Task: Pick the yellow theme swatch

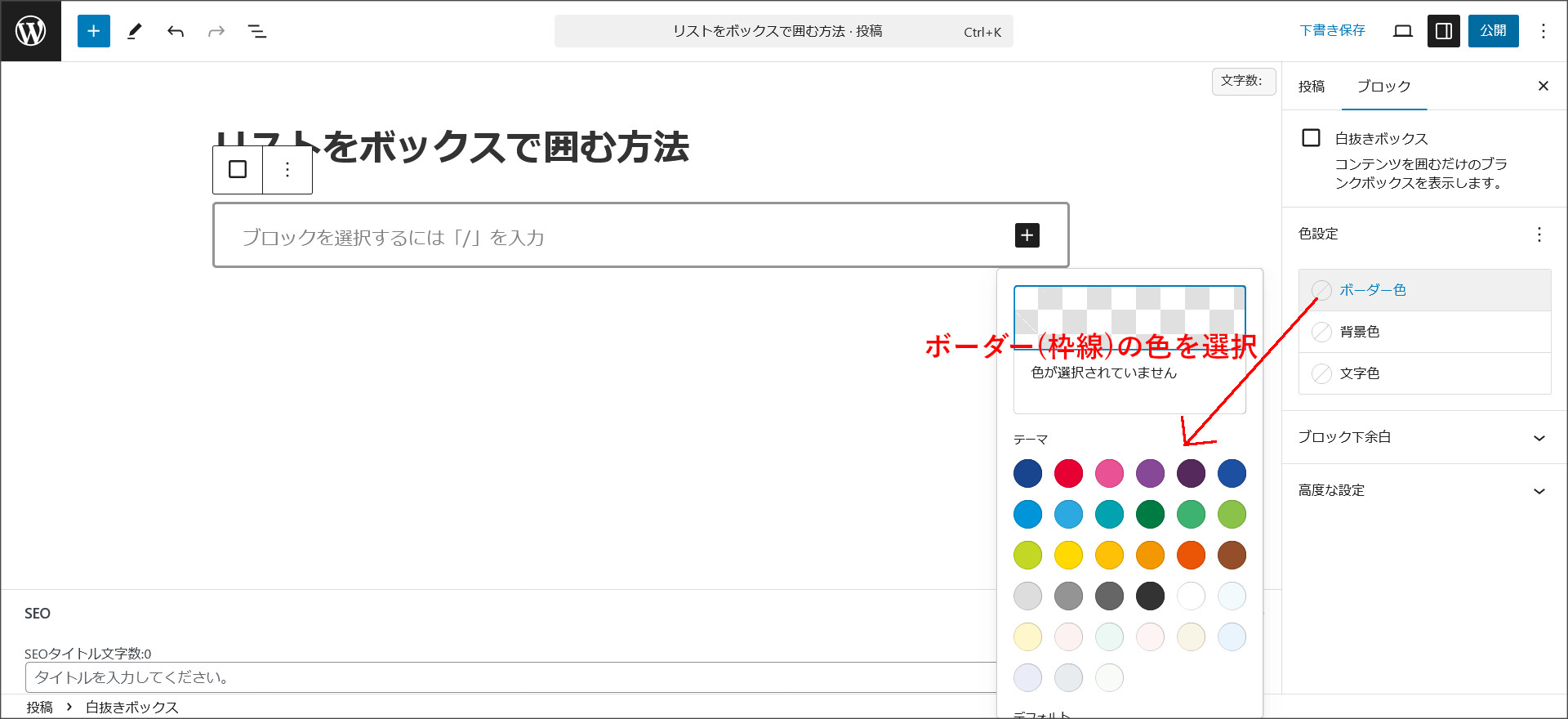Action: [x=1068, y=555]
